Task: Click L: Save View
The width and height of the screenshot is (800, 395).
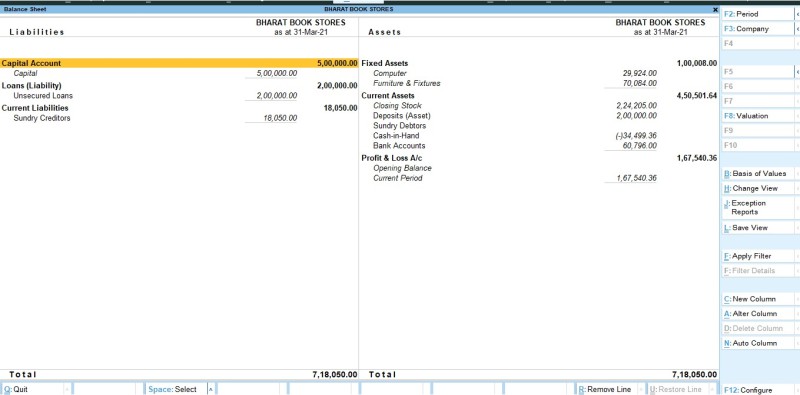Action: click(x=758, y=228)
